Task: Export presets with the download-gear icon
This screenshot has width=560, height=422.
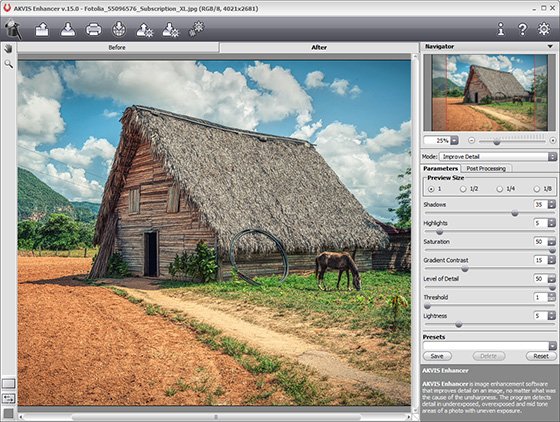Action: [x=170, y=30]
